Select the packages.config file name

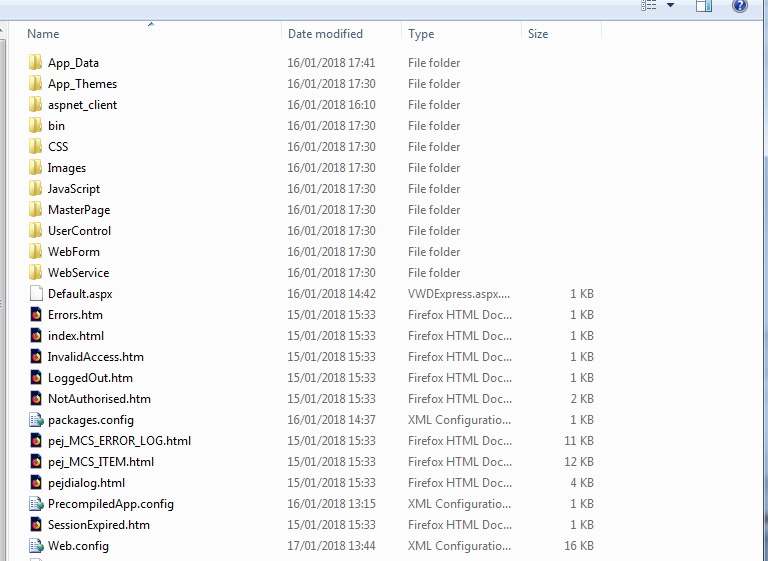click(x=91, y=420)
